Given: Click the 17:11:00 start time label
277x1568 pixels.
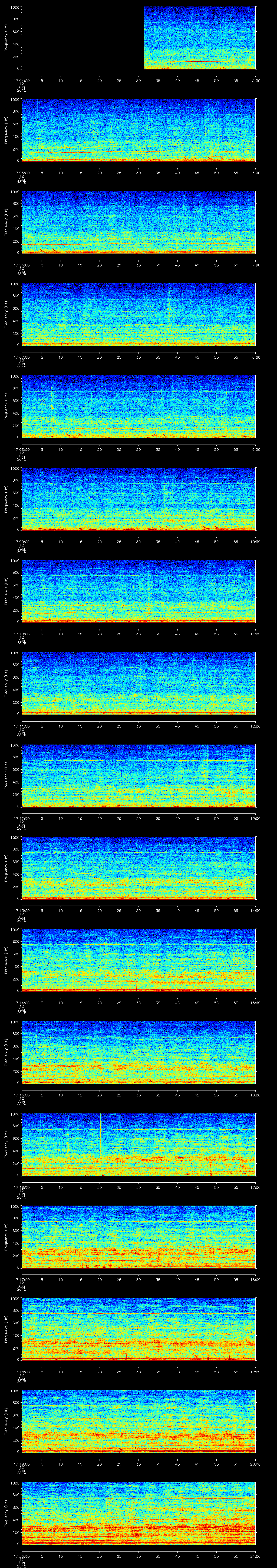Looking at the screenshot, I should (x=21, y=726).
